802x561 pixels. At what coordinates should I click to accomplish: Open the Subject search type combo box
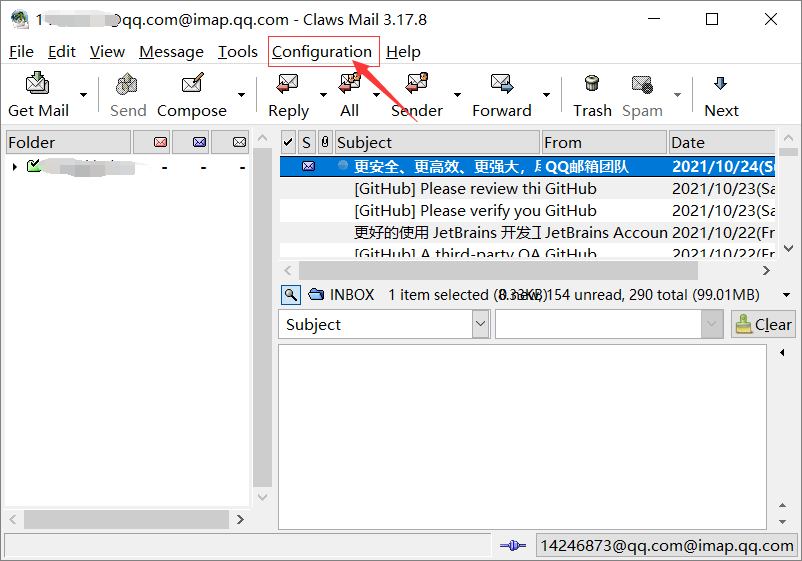coord(384,324)
